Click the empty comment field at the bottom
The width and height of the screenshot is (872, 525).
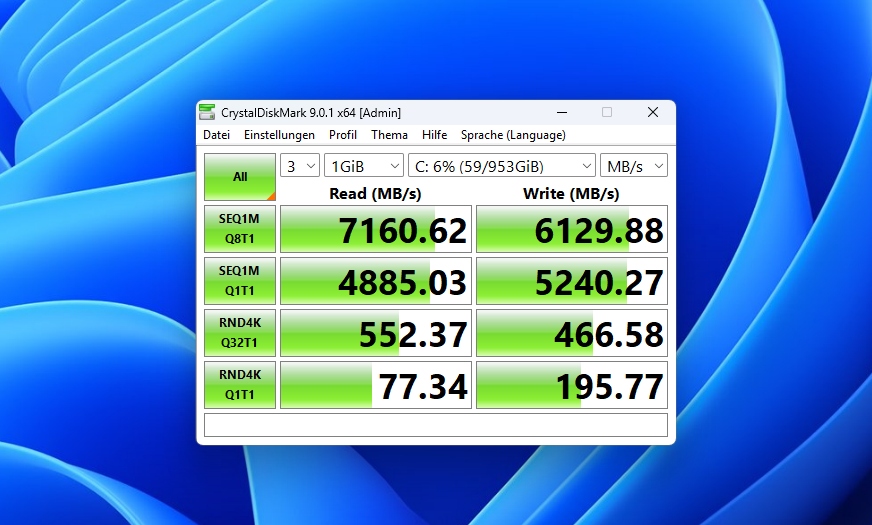tap(435, 425)
